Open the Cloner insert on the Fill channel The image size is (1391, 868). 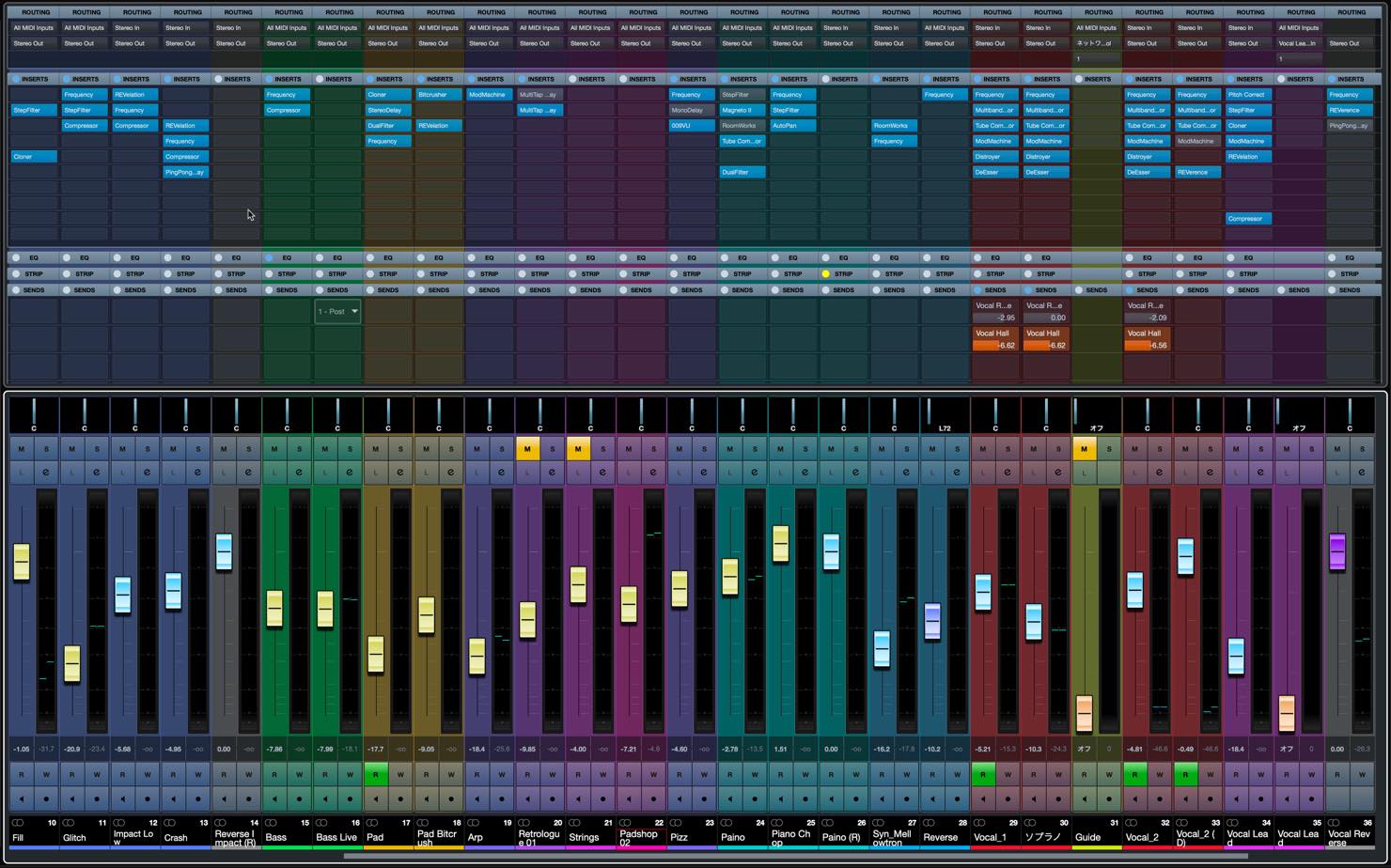34,157
